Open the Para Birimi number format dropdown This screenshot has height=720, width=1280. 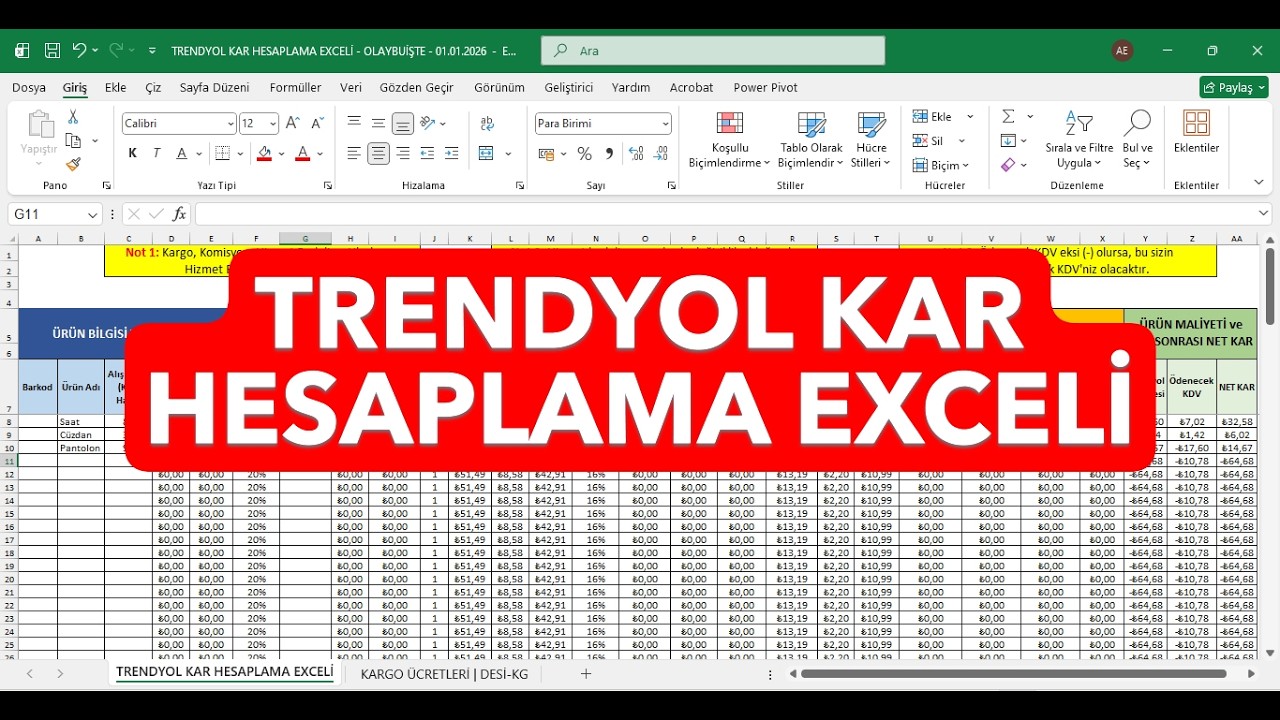tap(666, 124)
